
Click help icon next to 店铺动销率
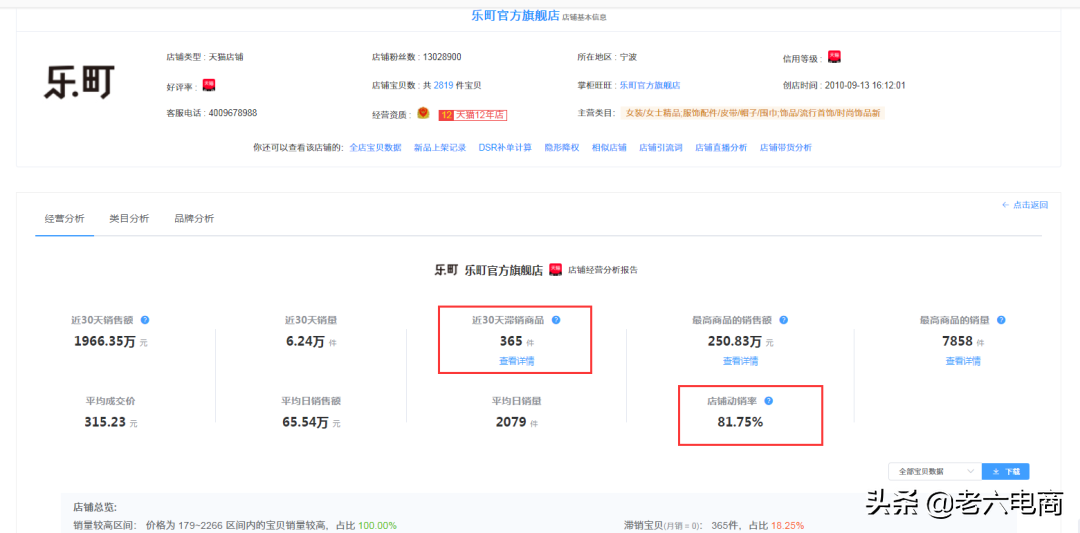[x=769, y=401]
